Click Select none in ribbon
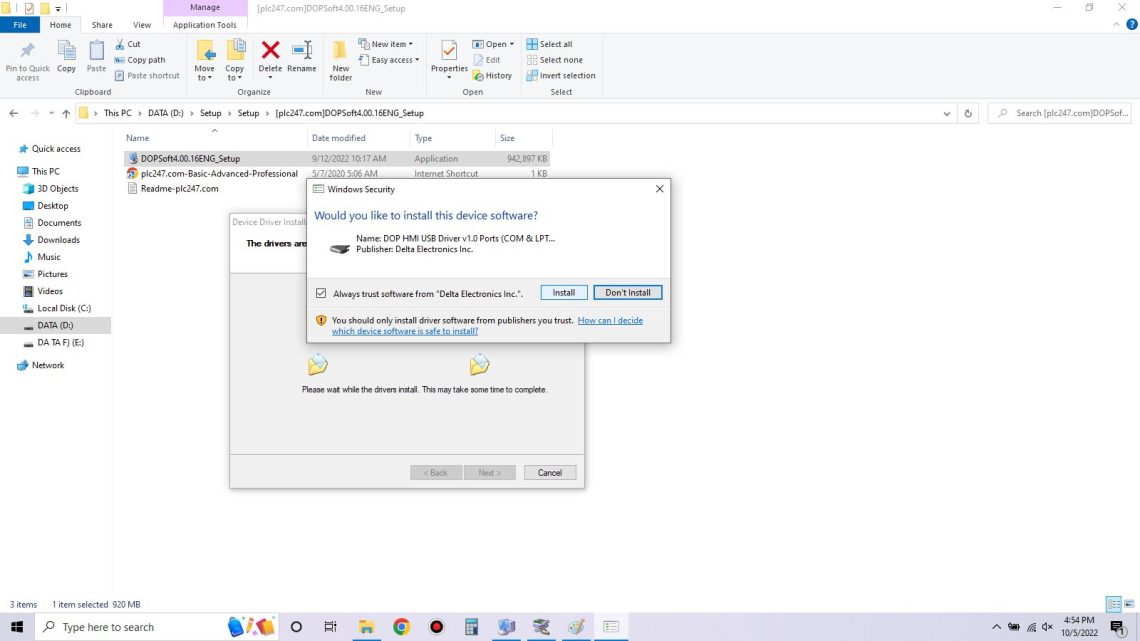Screen dimensions: 1140x641 pos(555,60)
